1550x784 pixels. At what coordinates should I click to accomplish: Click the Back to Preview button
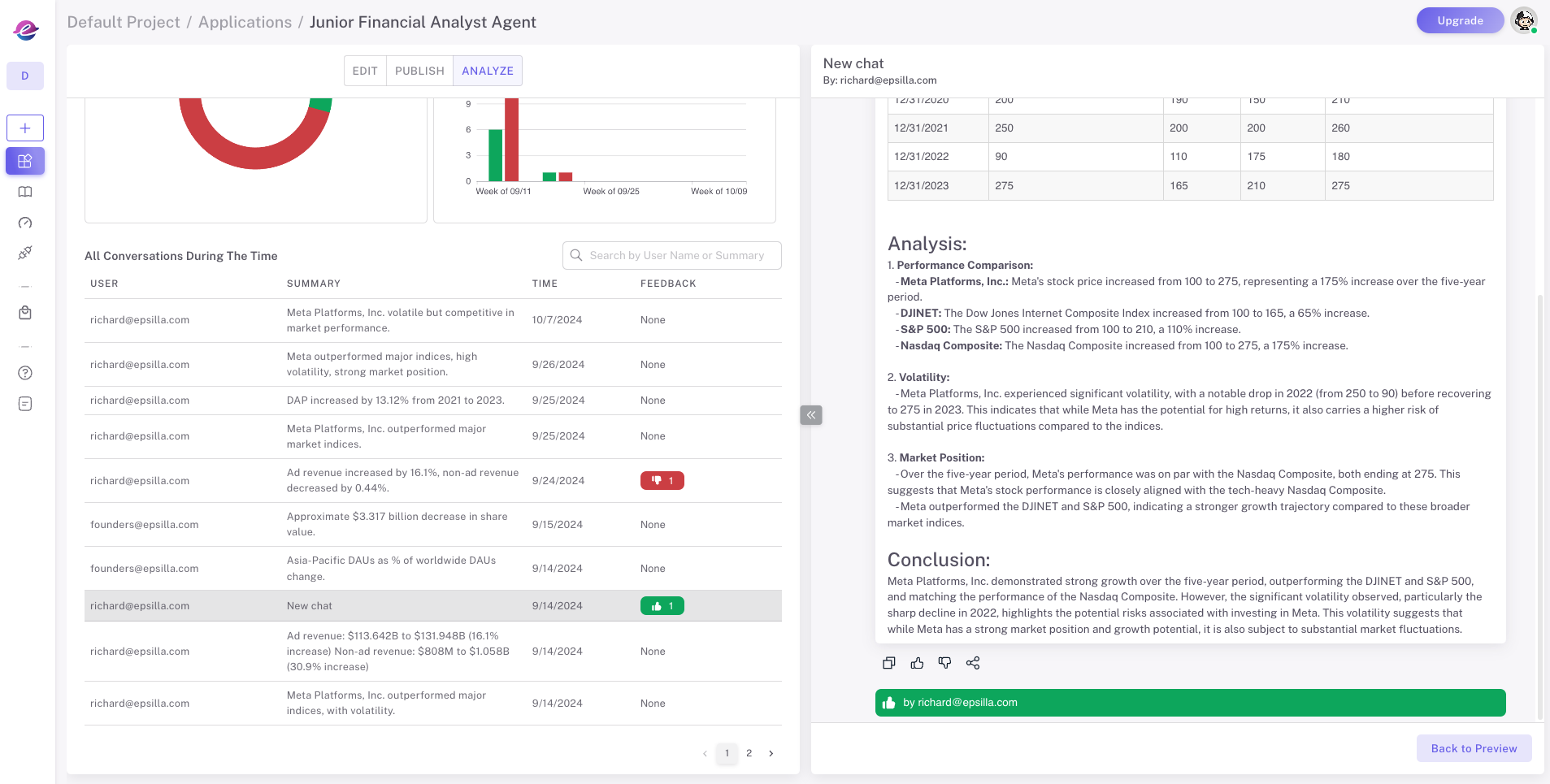(1474, 748)
